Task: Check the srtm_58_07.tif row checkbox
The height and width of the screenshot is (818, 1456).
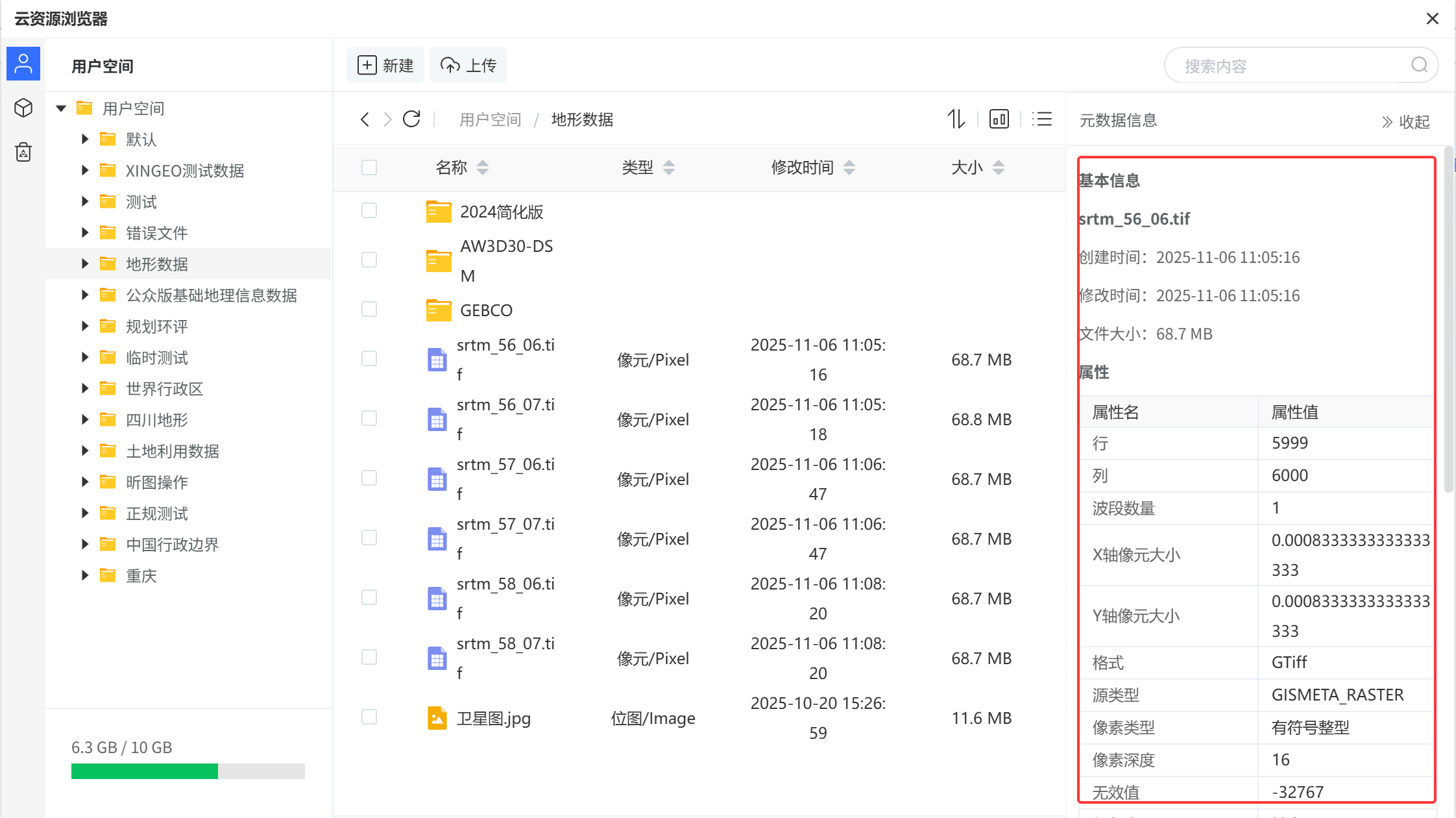Action: pos(369,657)
